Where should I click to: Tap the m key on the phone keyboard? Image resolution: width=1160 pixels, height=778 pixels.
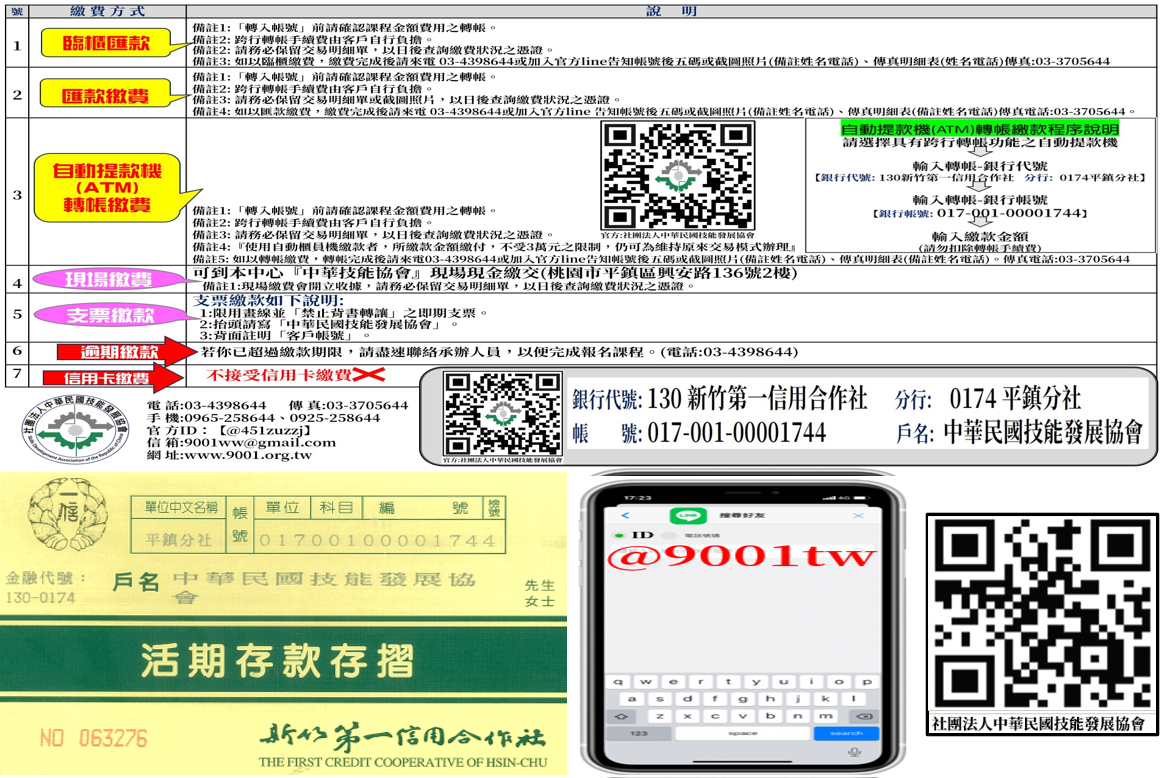[826, 716]
